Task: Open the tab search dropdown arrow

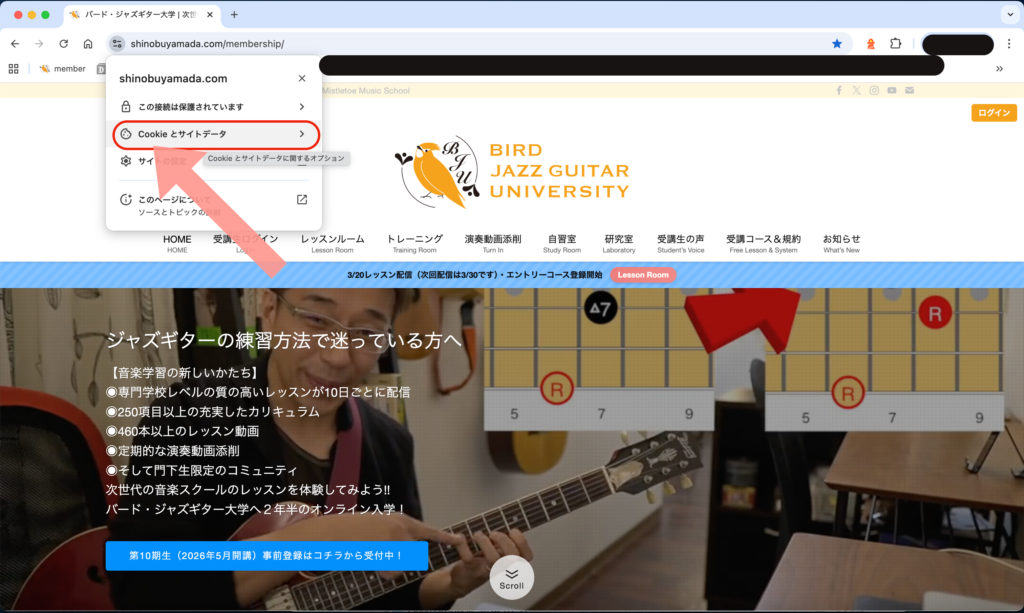Action: tap(1007, 15)
